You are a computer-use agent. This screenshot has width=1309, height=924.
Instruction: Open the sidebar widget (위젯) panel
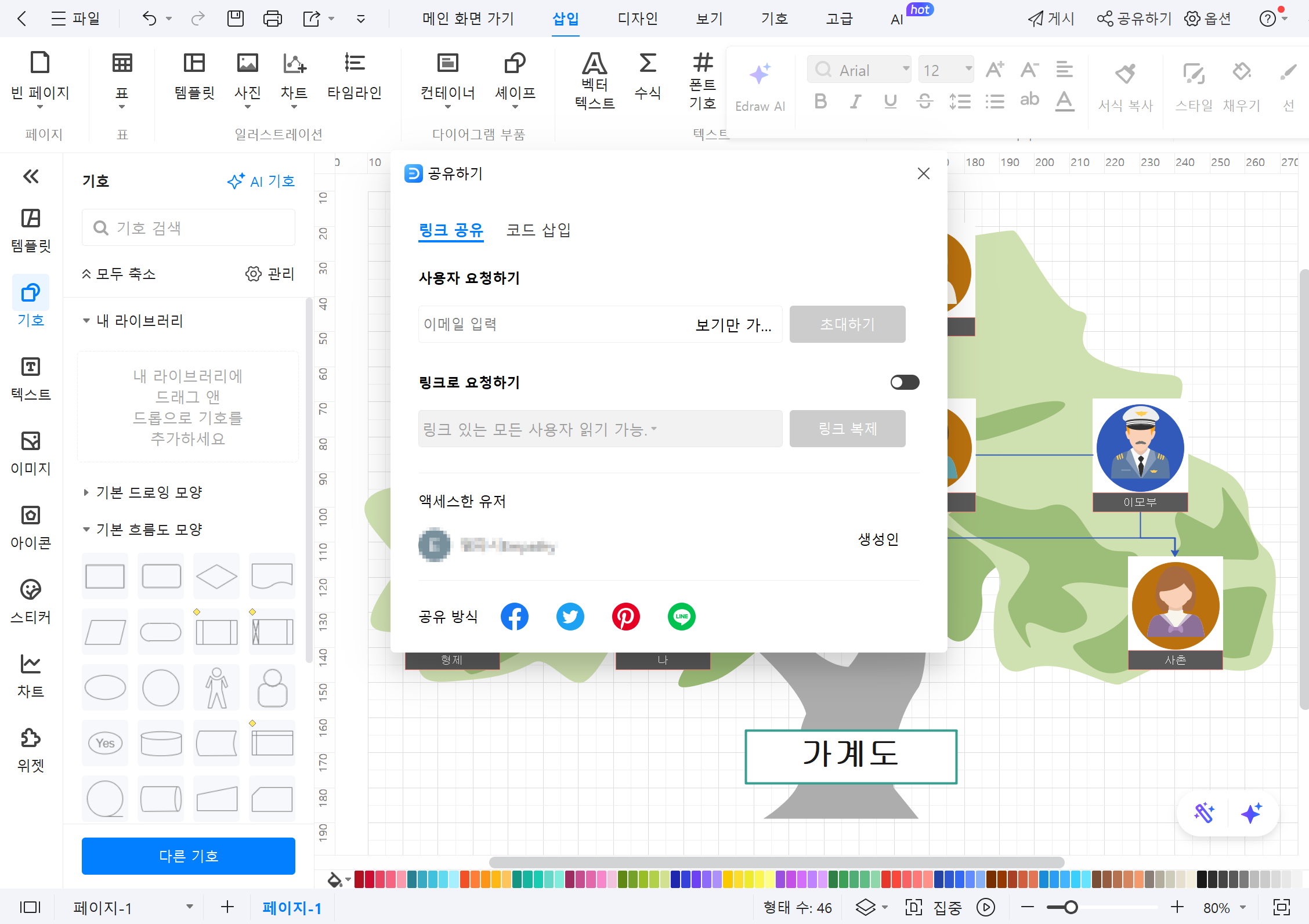tap(31, 750)
